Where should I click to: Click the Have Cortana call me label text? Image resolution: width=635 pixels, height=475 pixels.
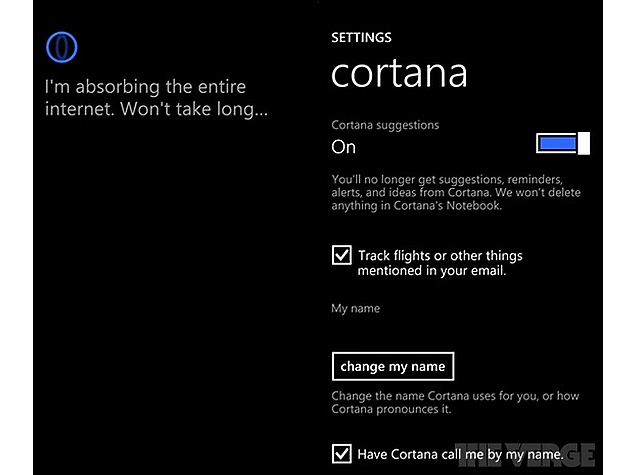(460, 454)
